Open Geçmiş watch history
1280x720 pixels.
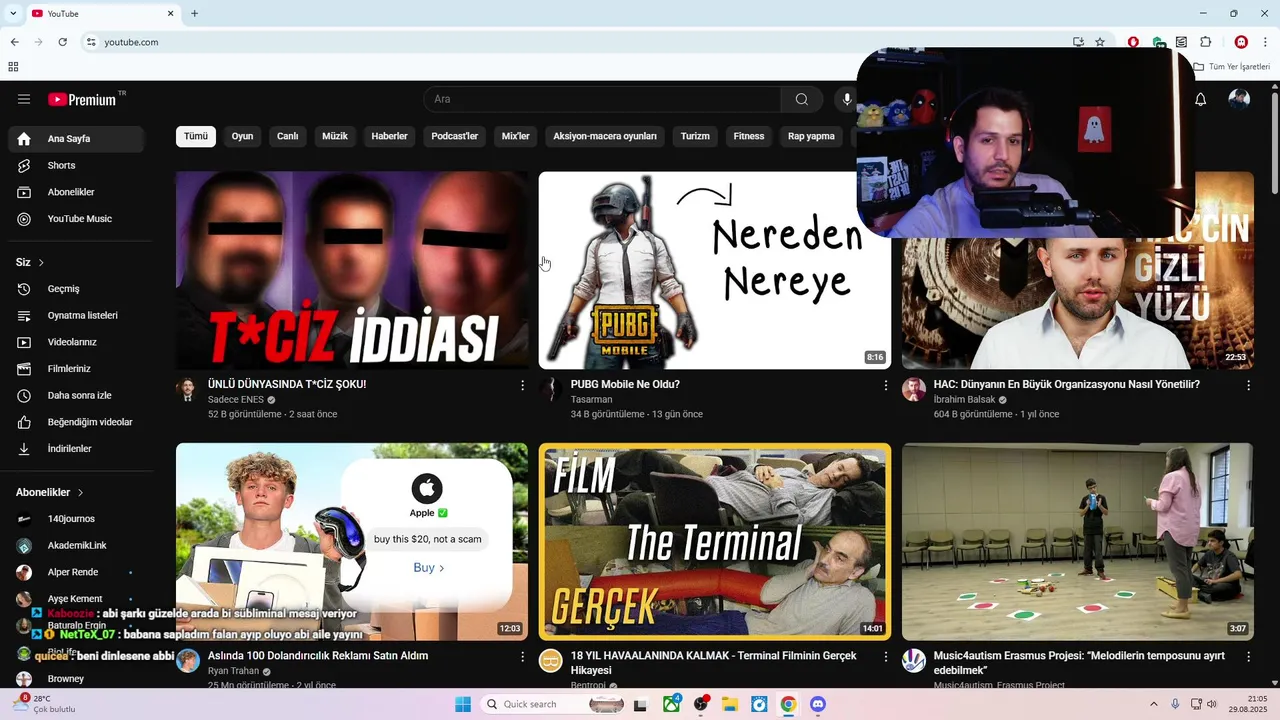(x=76, y=289)
